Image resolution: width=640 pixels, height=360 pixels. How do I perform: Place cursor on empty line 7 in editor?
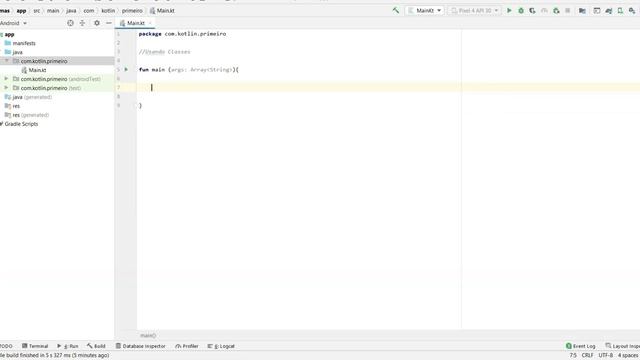(x=388, y=87)
